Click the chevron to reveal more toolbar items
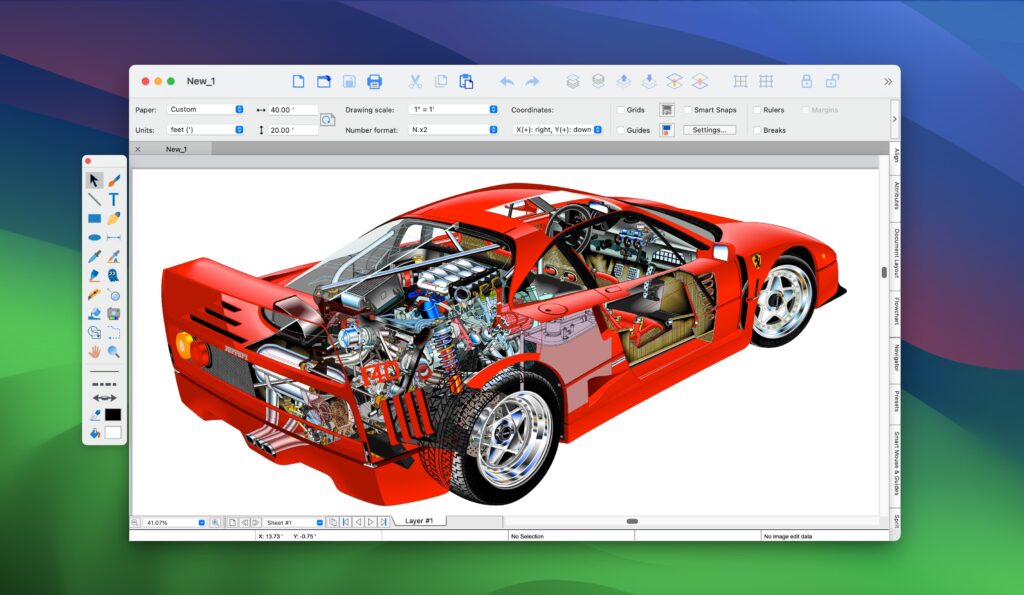This screenshot has height=595, width=1024. point(888,82)
